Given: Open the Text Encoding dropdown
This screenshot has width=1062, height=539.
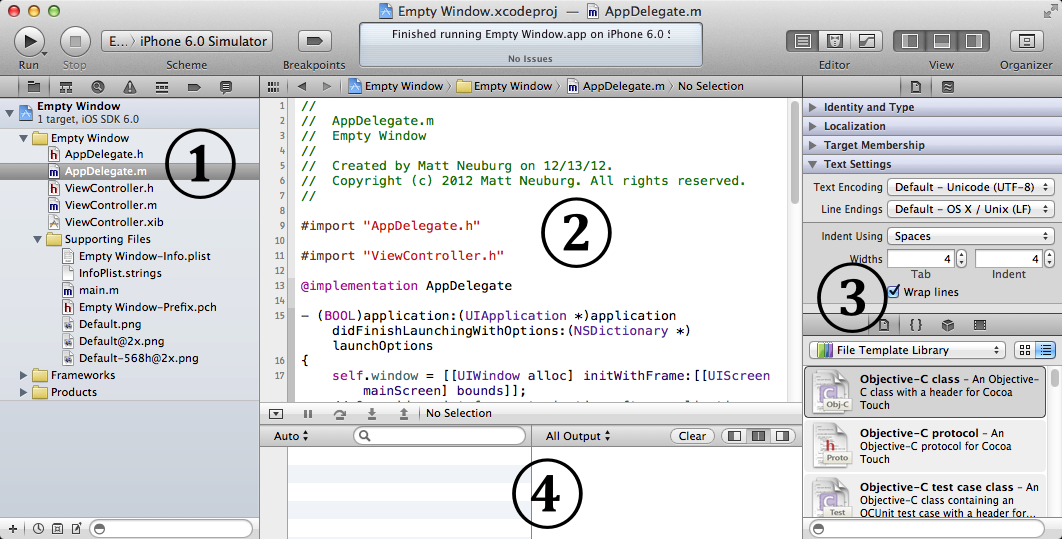Looking at the screenshot, I should [971, 187].
